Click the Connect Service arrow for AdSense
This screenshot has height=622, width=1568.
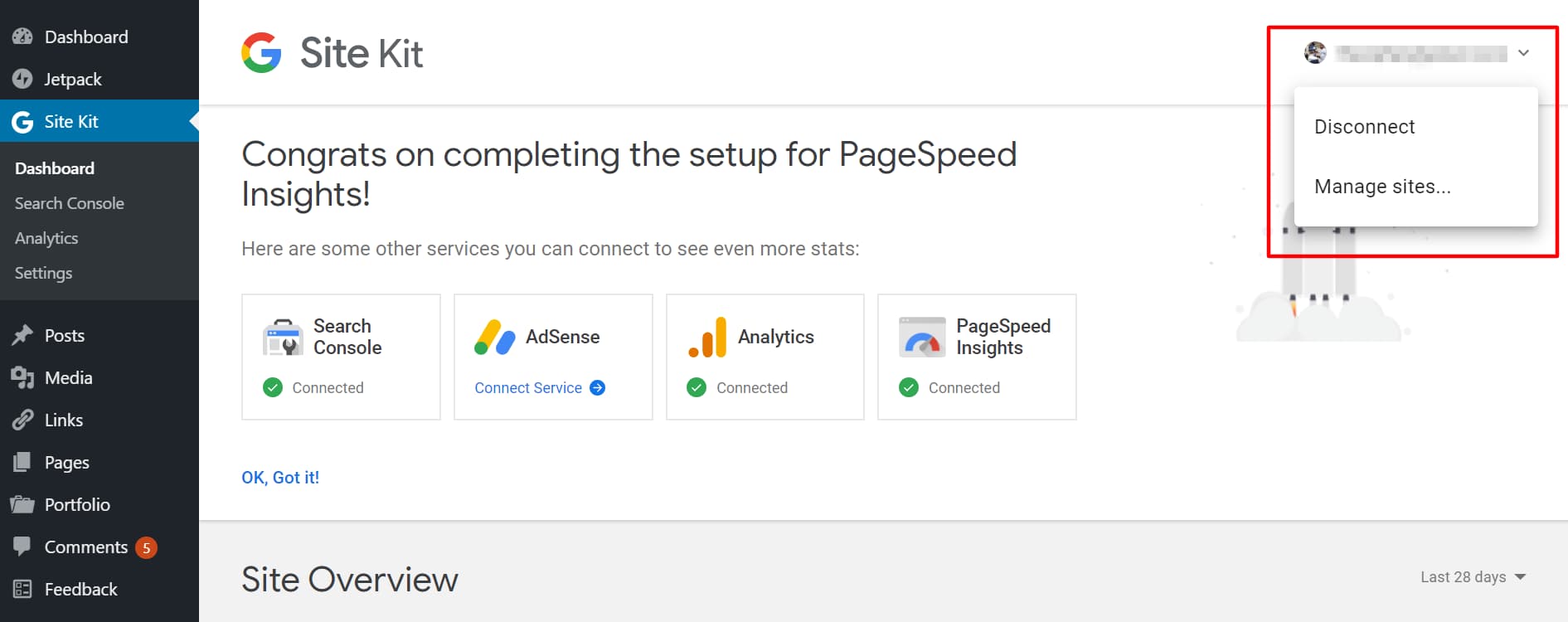(x=597, y=387)
